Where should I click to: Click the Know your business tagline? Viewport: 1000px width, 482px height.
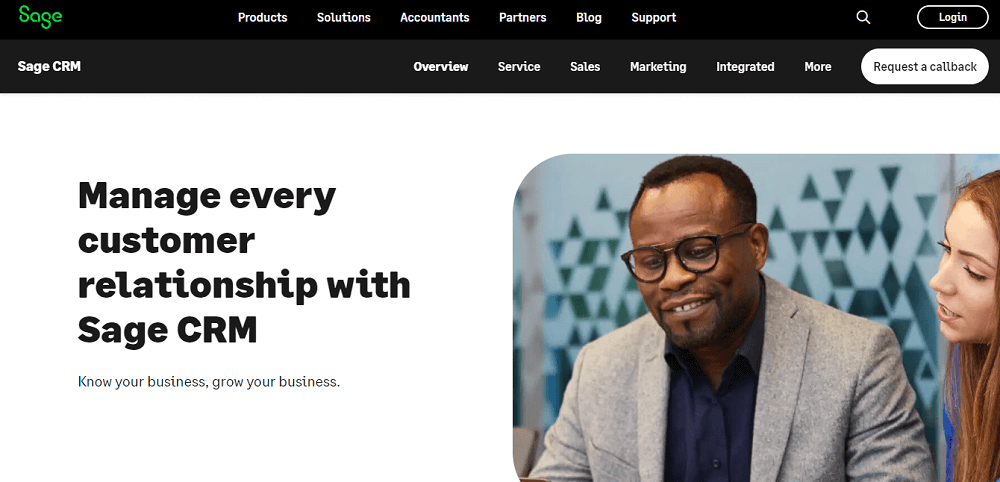(x=209, y=382)
